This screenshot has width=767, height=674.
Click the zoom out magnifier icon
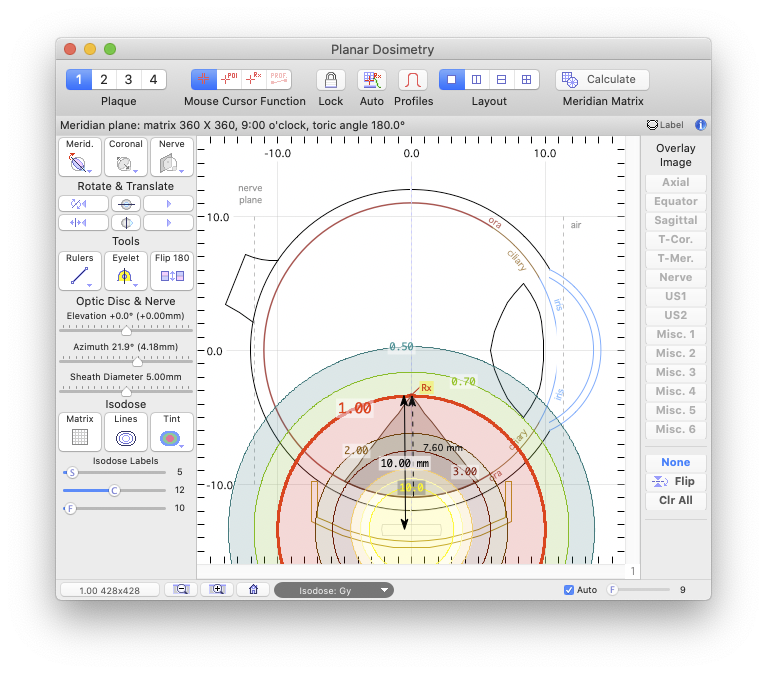pos(181,590)
